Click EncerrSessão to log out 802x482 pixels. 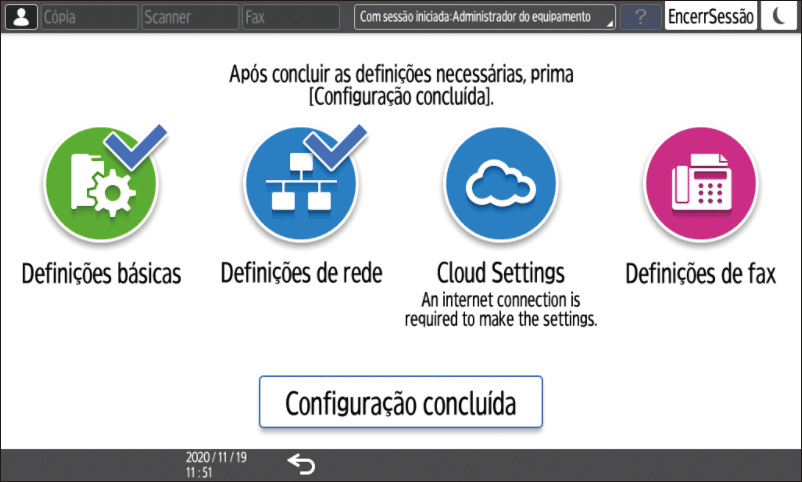(x=710, y=17)
